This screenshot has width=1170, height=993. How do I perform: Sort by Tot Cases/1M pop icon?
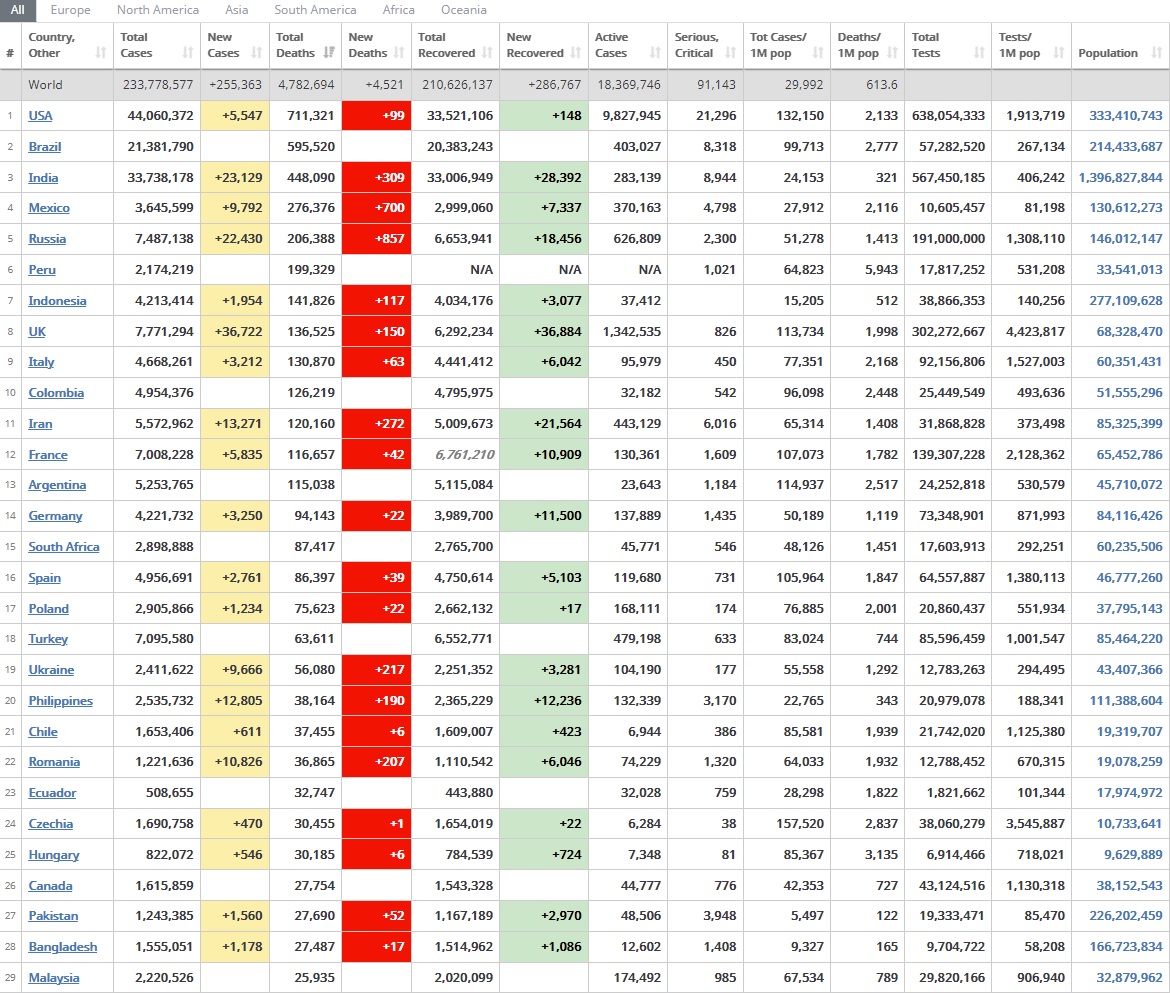point(819,53)
